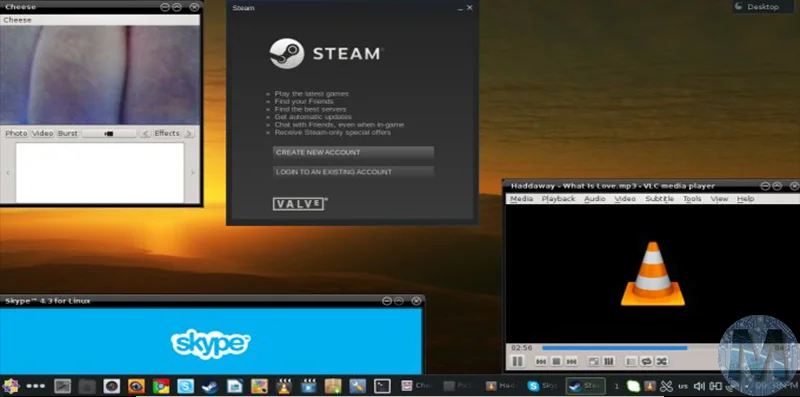Switch to the Skype window taskbar entry
The image size is (800, 397).
pos(543,386)
